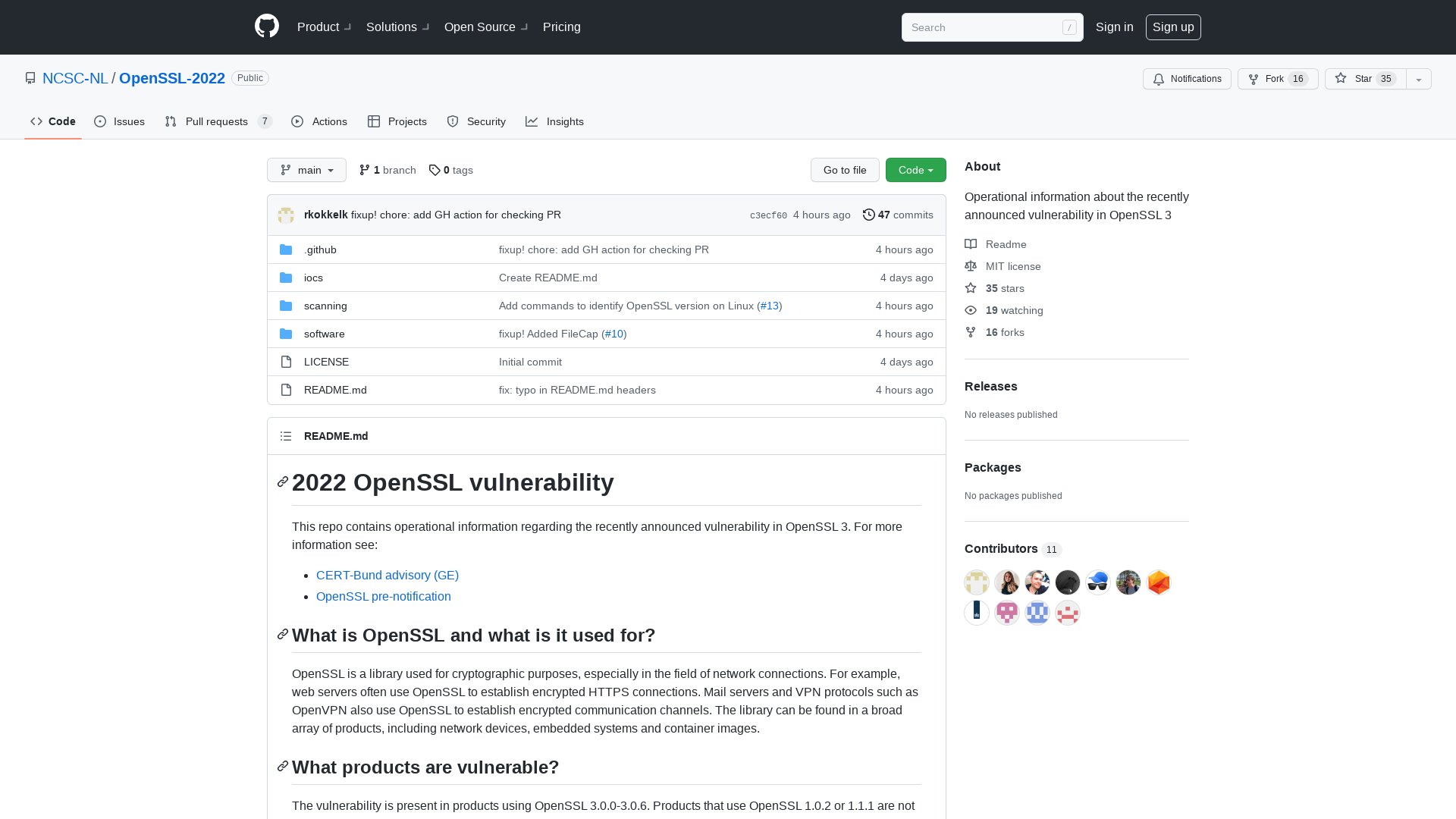
Task: Follow the CERT-Bund advisory (GE) link
Action: [x=388, y=575]
